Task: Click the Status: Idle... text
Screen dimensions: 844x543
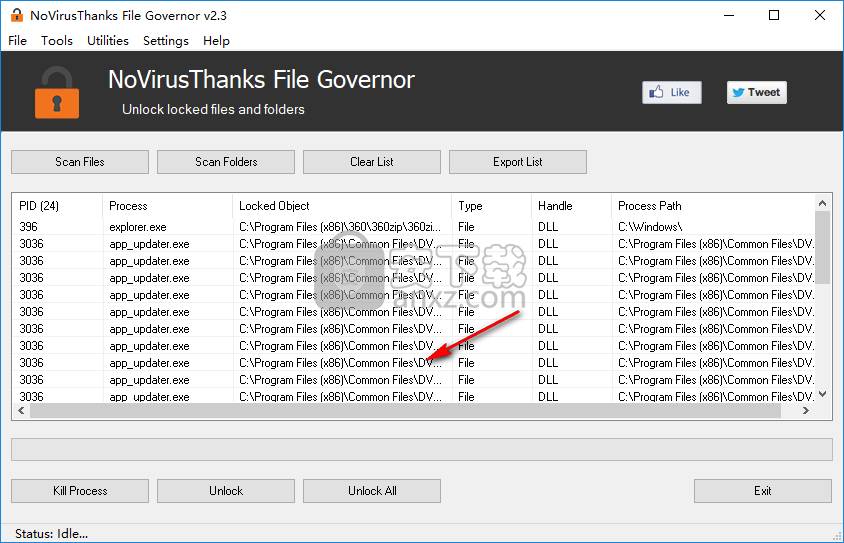Action: (52, 534)
